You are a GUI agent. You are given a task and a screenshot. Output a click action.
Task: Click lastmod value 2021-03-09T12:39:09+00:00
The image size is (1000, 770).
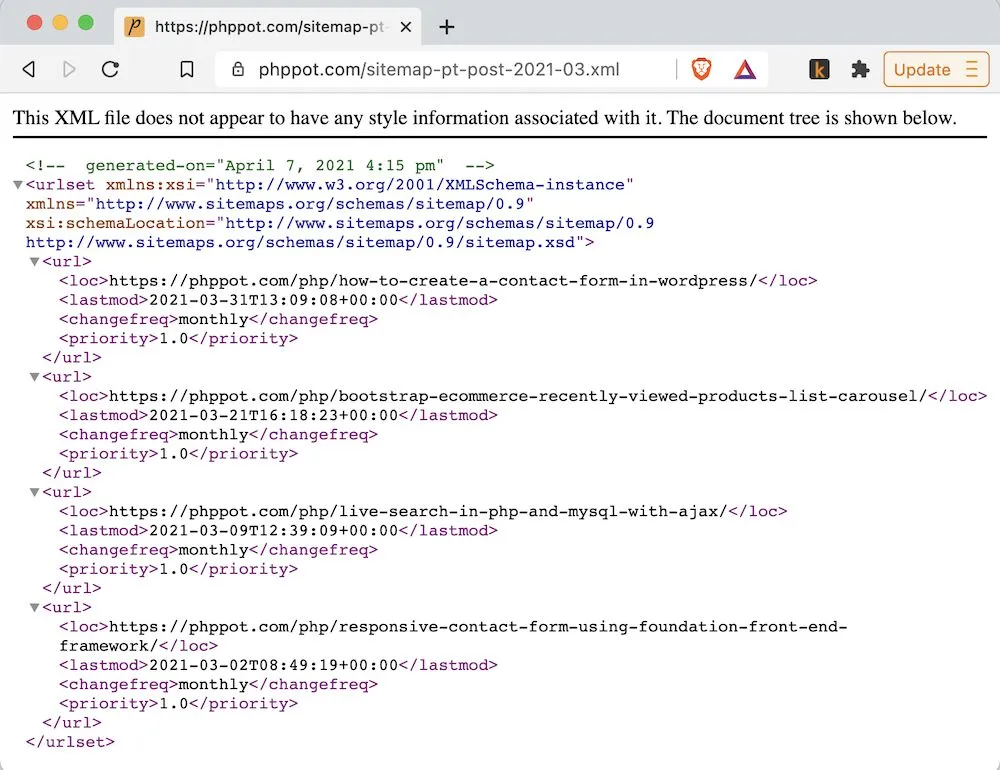pyautogui.click(x=274, y=531)
